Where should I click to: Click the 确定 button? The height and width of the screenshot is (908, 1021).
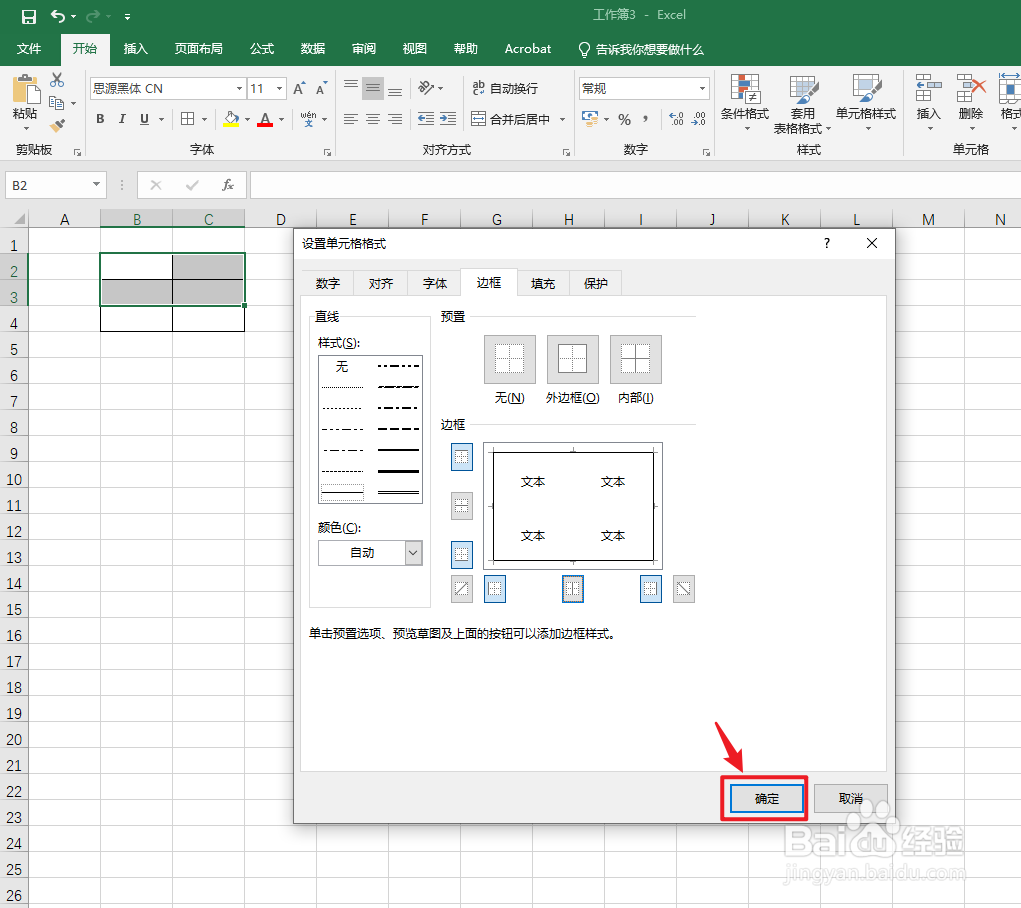click(766, 799)
